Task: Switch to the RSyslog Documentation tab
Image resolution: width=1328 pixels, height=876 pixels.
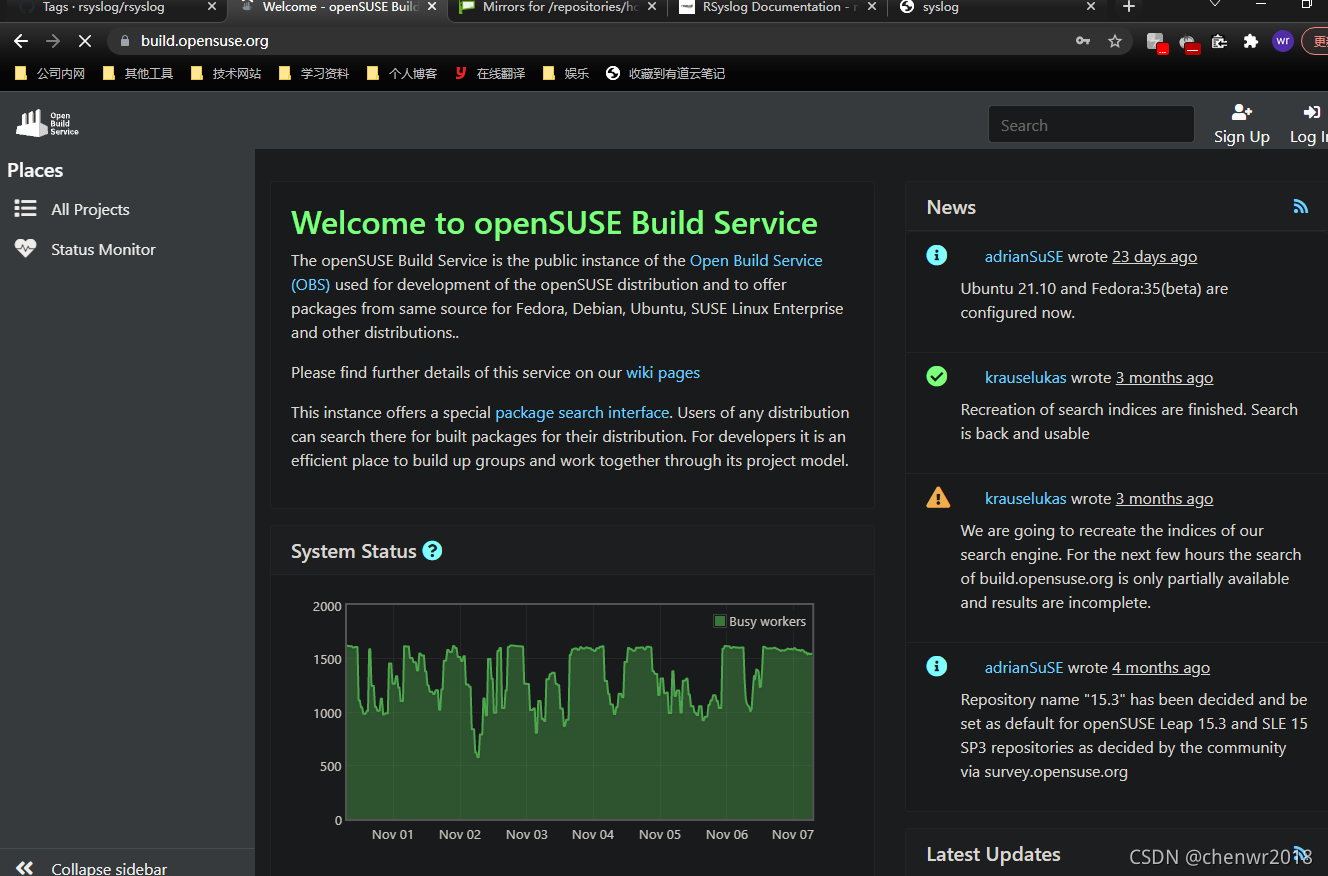Action: coord(780,7)
